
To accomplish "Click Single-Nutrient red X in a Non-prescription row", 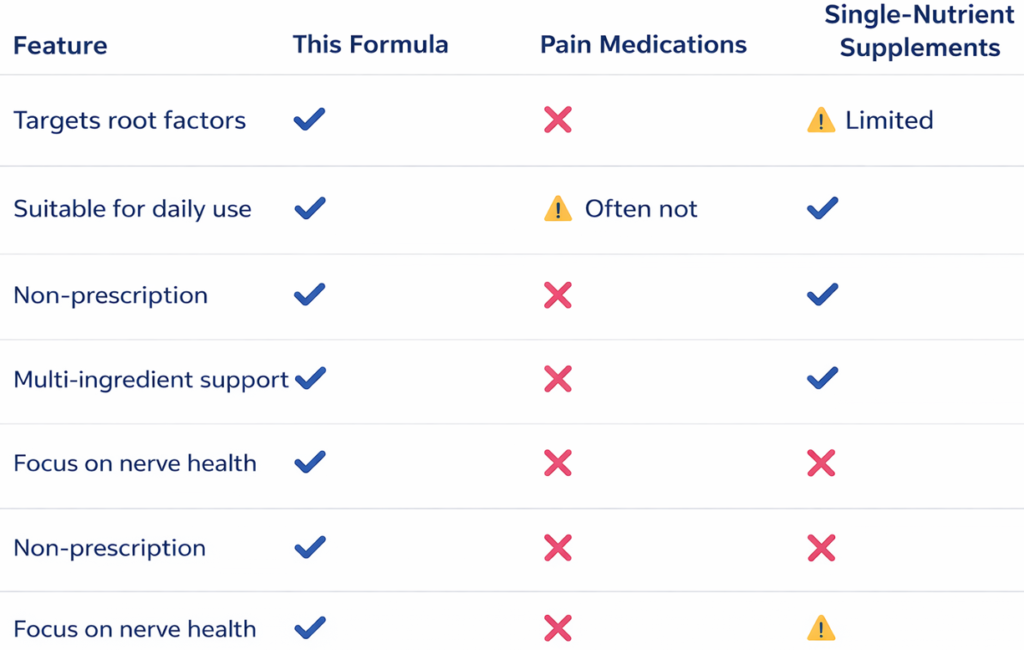I will 821,547.
